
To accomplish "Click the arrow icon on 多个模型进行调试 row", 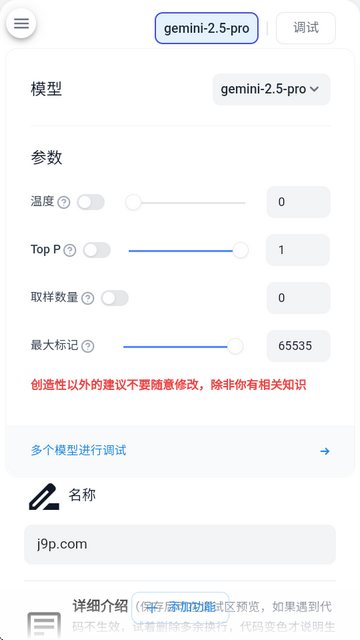I will 325,451.
